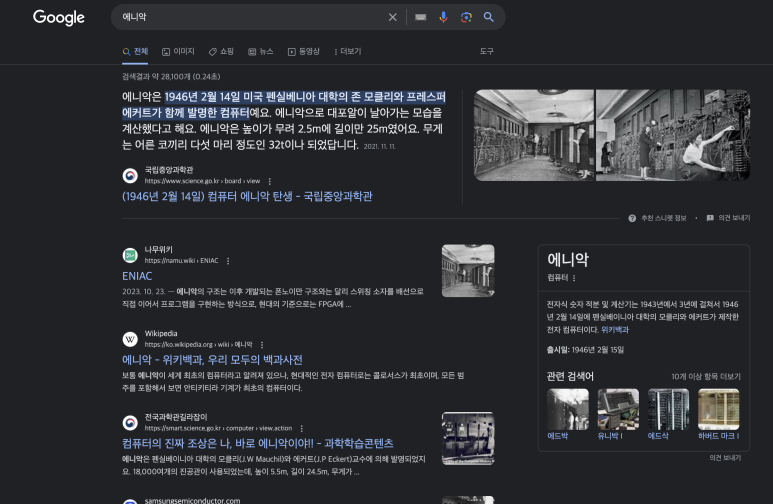Open options menu next to namu.wiki URL
The height and width of the screenshot is (504, 773).
pyautogui.click(x=228, y=261)
